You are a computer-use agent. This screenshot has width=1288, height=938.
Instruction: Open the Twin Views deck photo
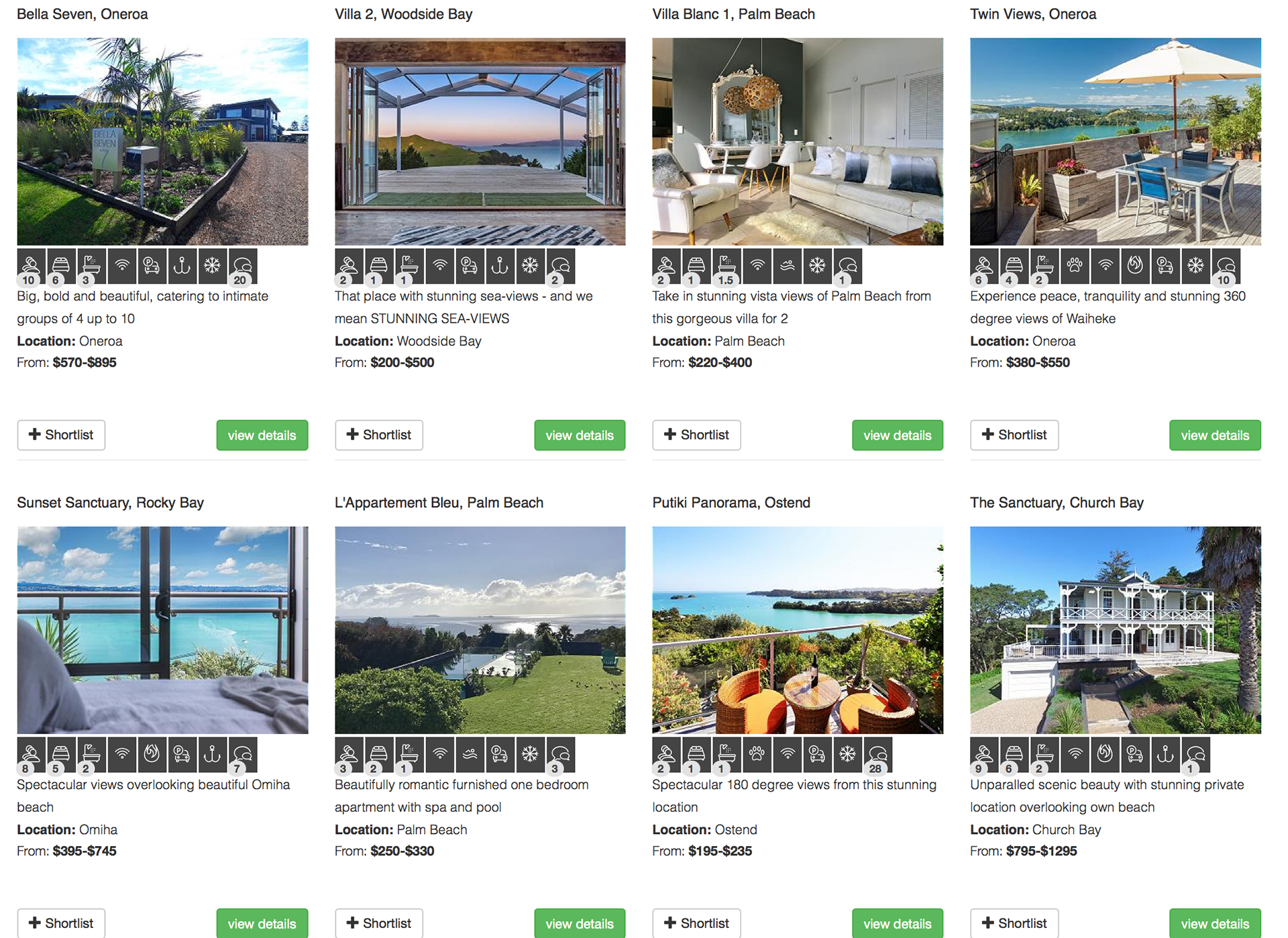tap(1116, 142)
